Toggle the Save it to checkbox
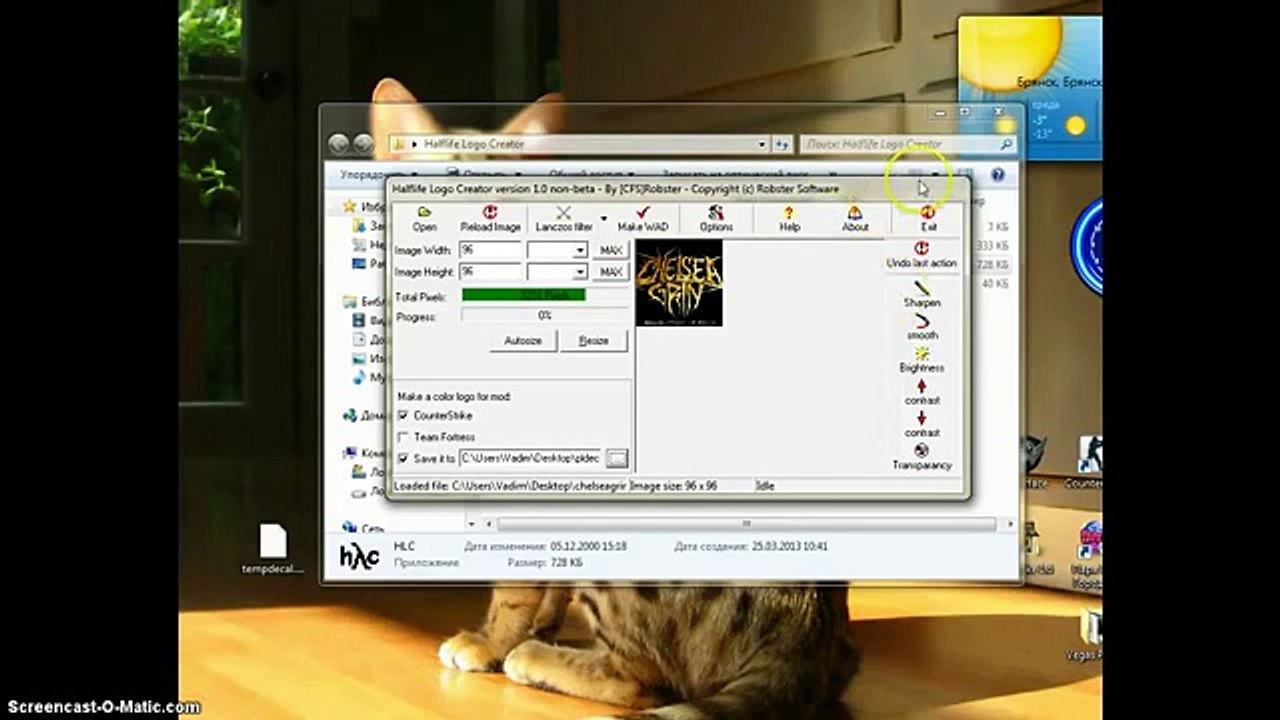 click(403, 459)
